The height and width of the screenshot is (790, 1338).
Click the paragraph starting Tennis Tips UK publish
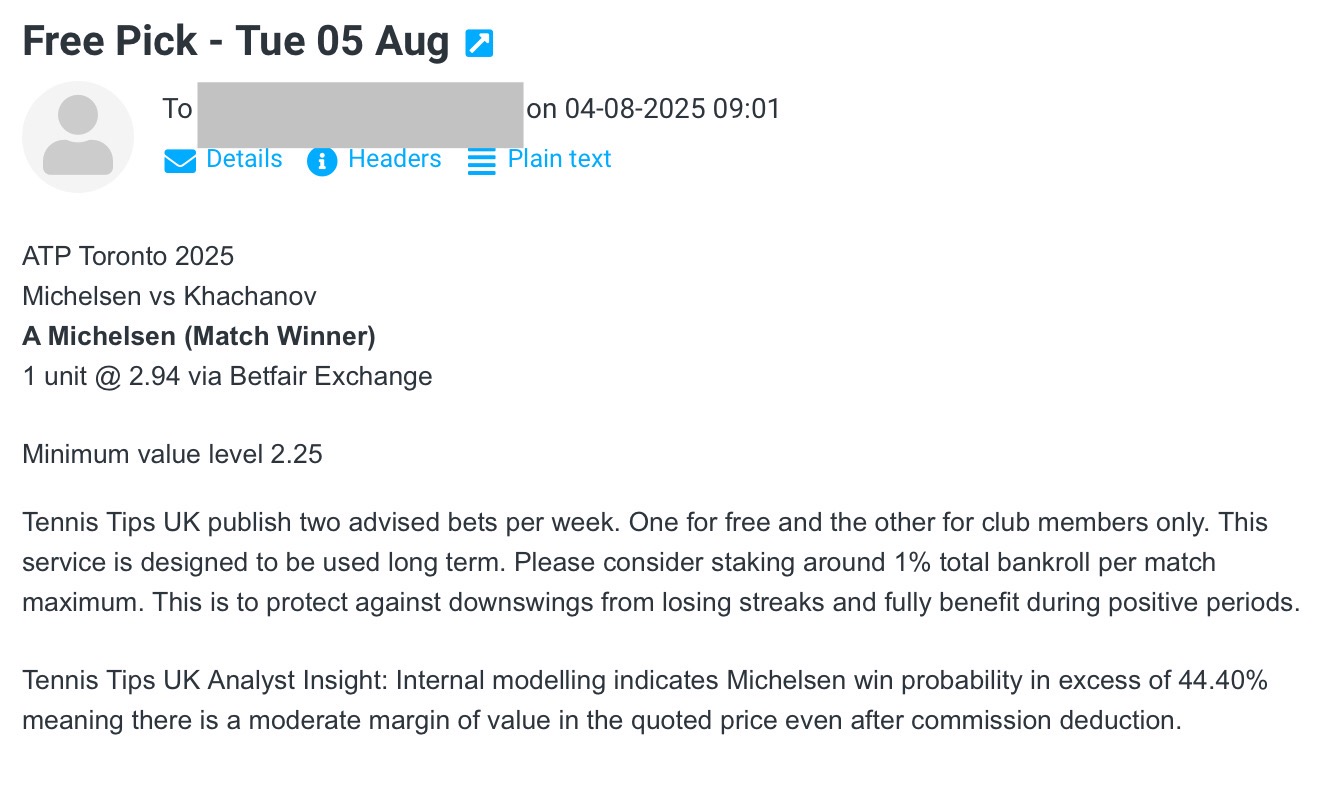coord(660,562)
